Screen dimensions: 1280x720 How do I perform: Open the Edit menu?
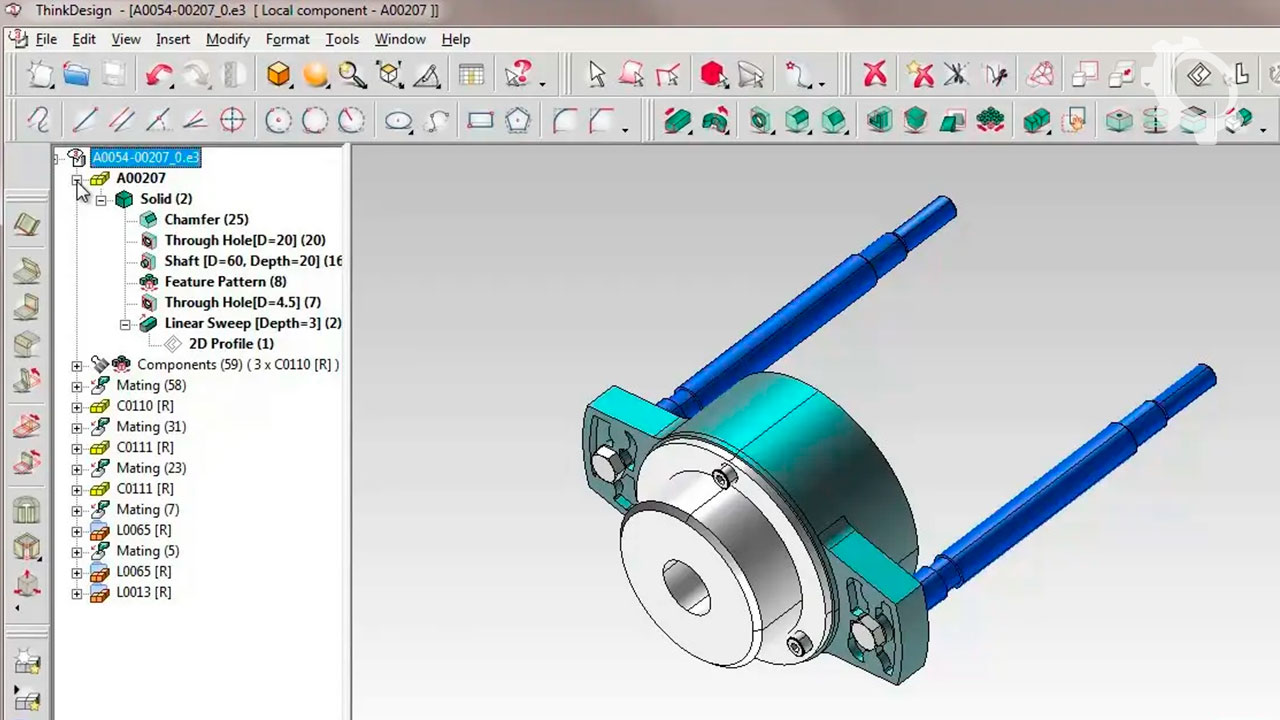pyautogui.click(x=84, y=39)
